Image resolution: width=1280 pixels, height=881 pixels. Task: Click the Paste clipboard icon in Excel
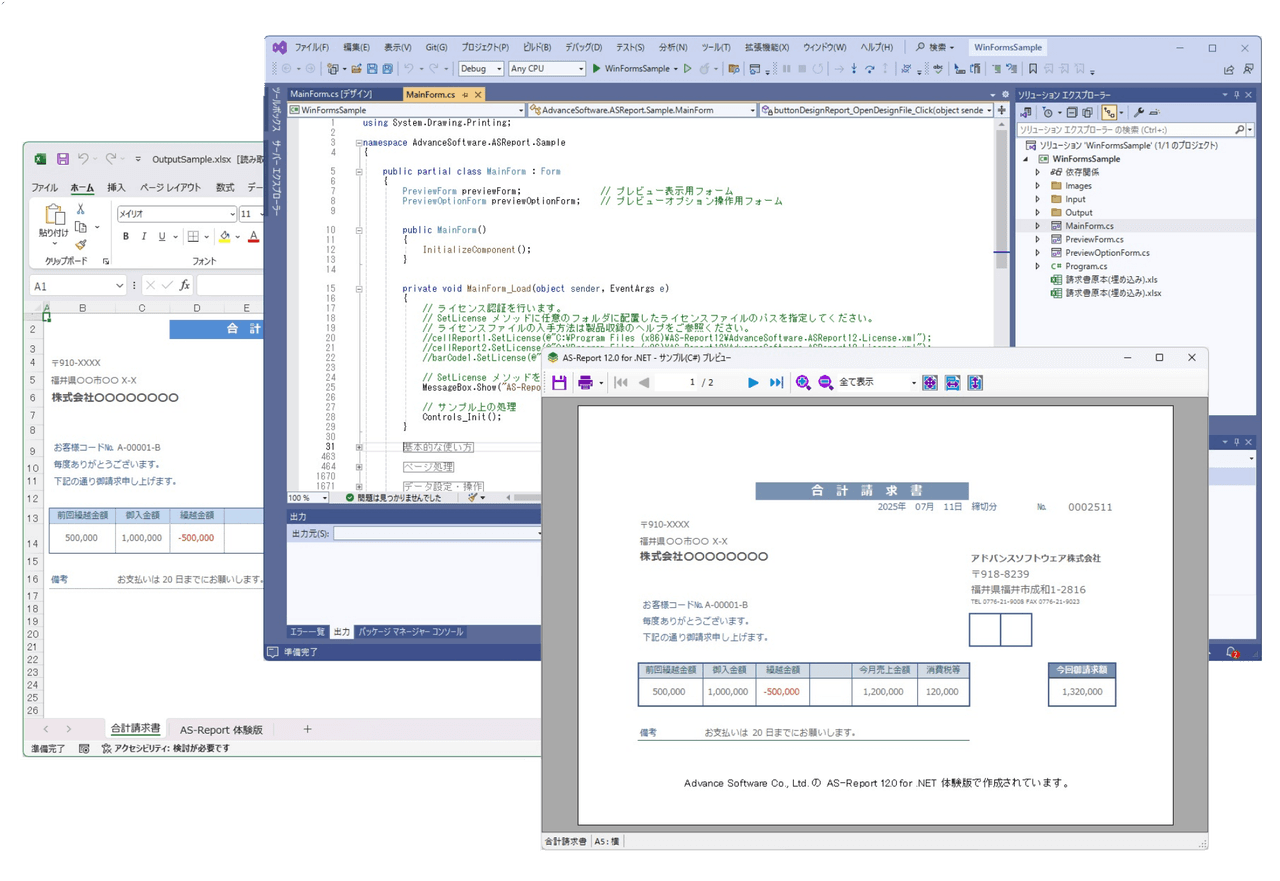[x=54, y=215]
